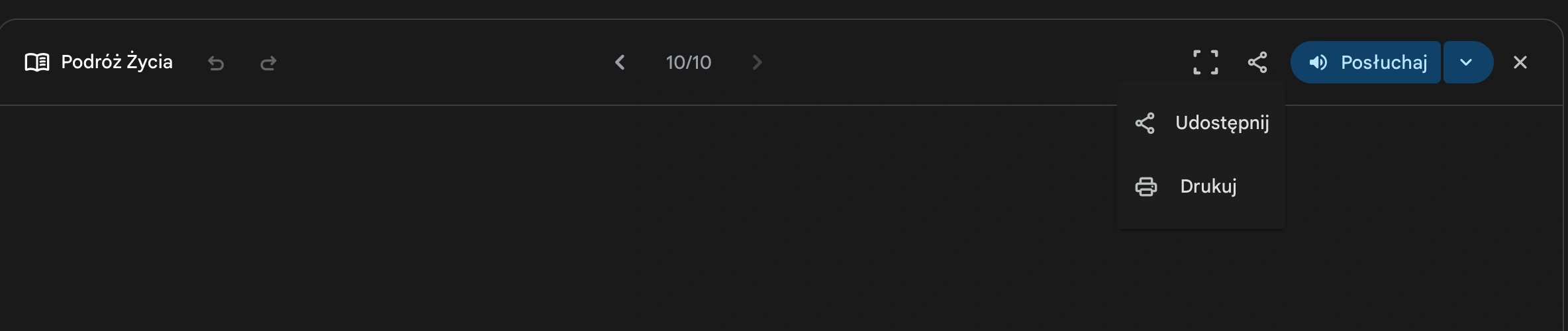Image resolution: width=1568 pixels, height=331 pixels.
Task: Enter fullscreen mode with the corner-brackets icon
Action: pyautogui.click(x=1206, y=62)
